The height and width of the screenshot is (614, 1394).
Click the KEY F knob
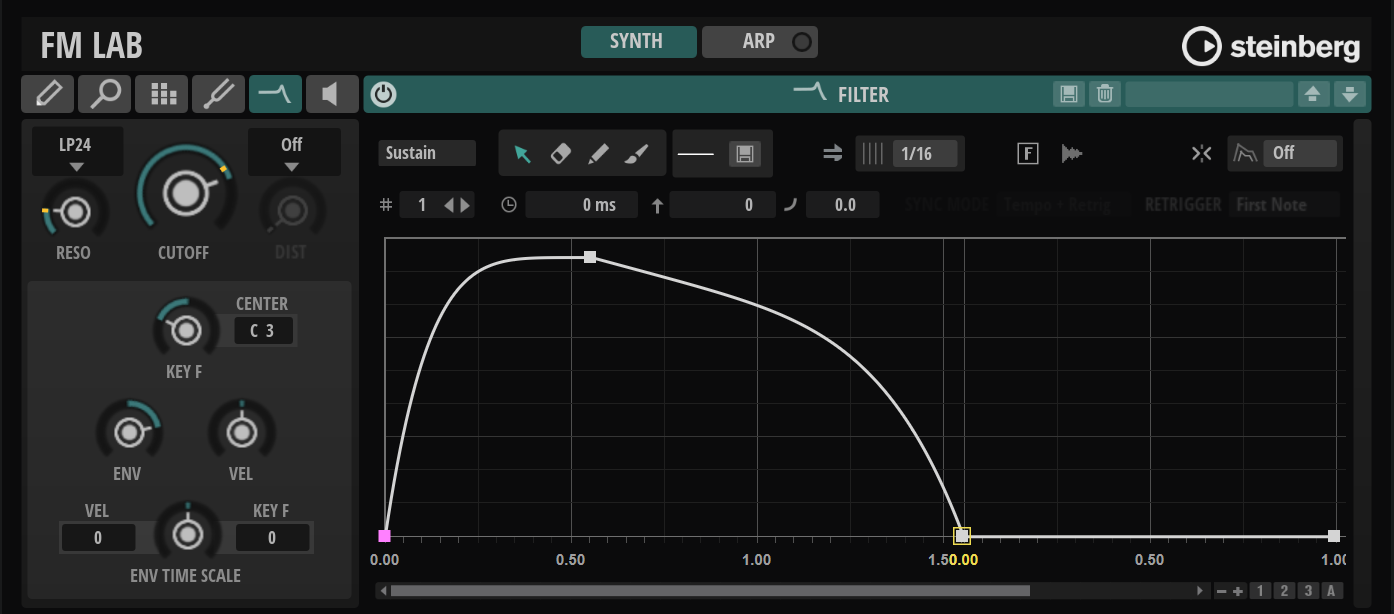185,329
